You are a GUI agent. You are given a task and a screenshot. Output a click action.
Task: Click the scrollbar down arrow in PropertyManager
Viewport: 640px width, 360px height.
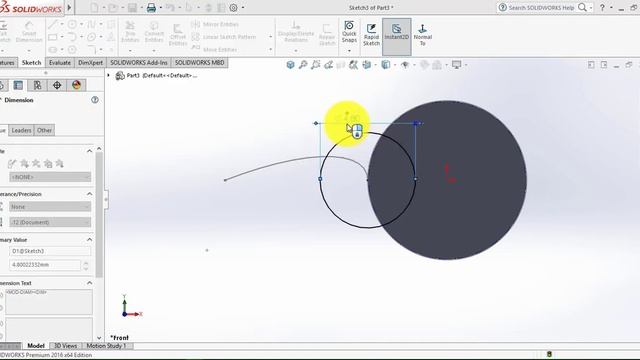99,338
